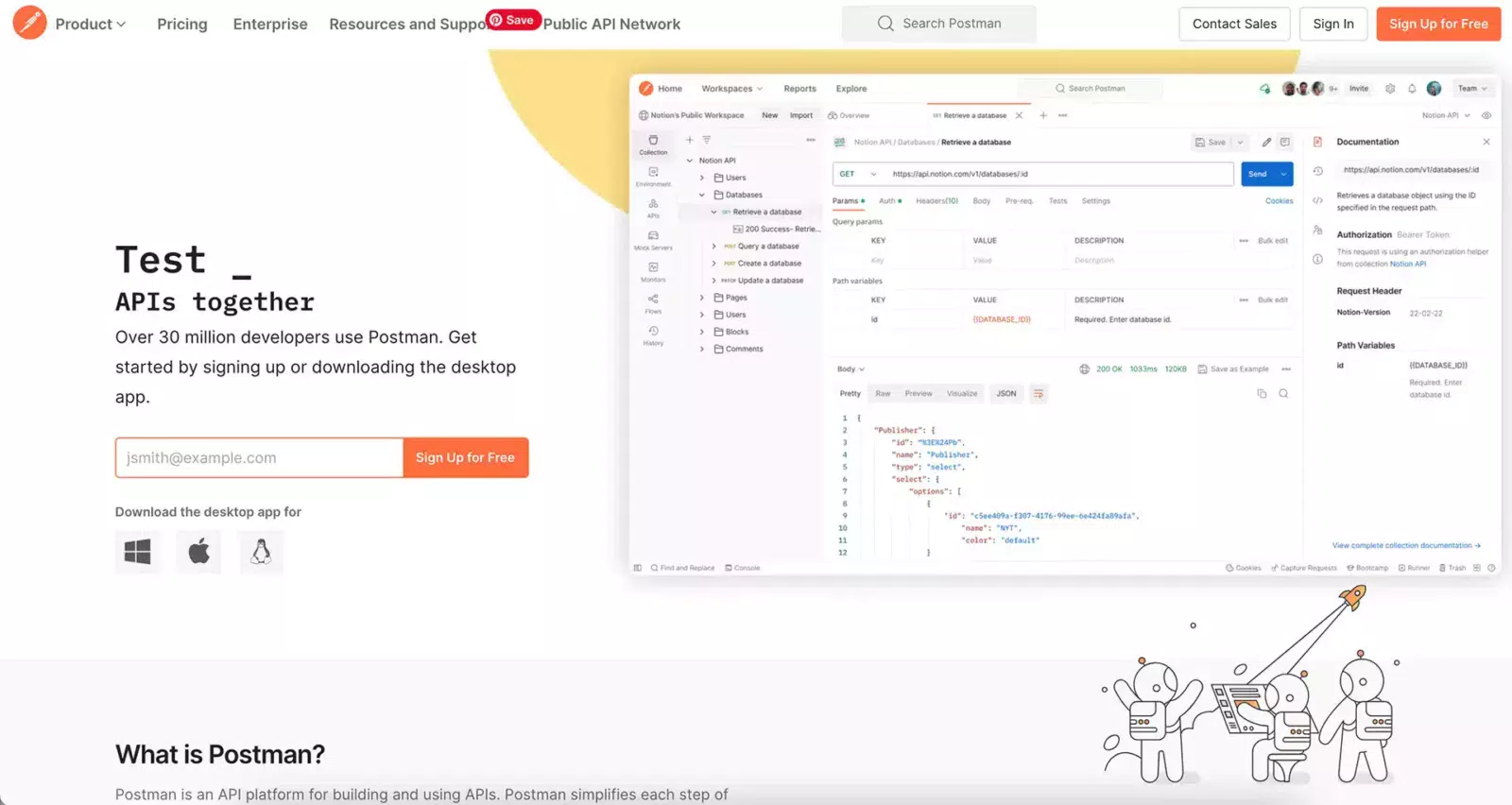Expand the Query a database request
The height and width of the screenshot is (805, 1512).
click(714, 247)
